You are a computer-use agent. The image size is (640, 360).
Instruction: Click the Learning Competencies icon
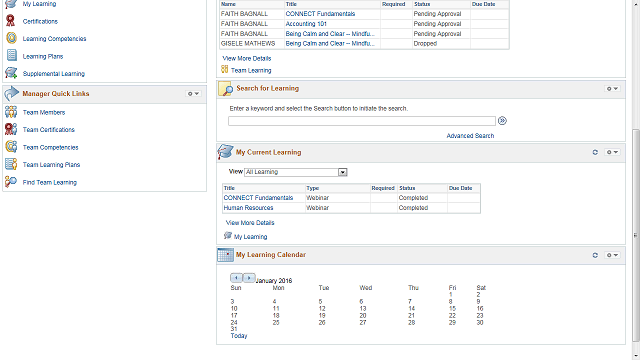pos(11,38)
